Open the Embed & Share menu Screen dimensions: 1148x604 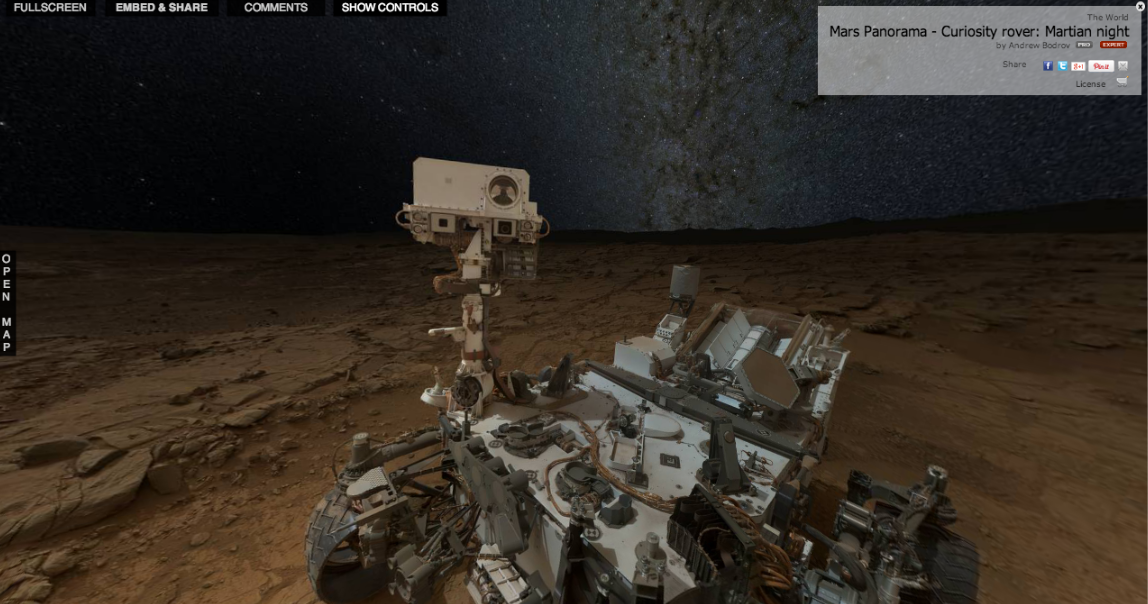tap(162, 8)
